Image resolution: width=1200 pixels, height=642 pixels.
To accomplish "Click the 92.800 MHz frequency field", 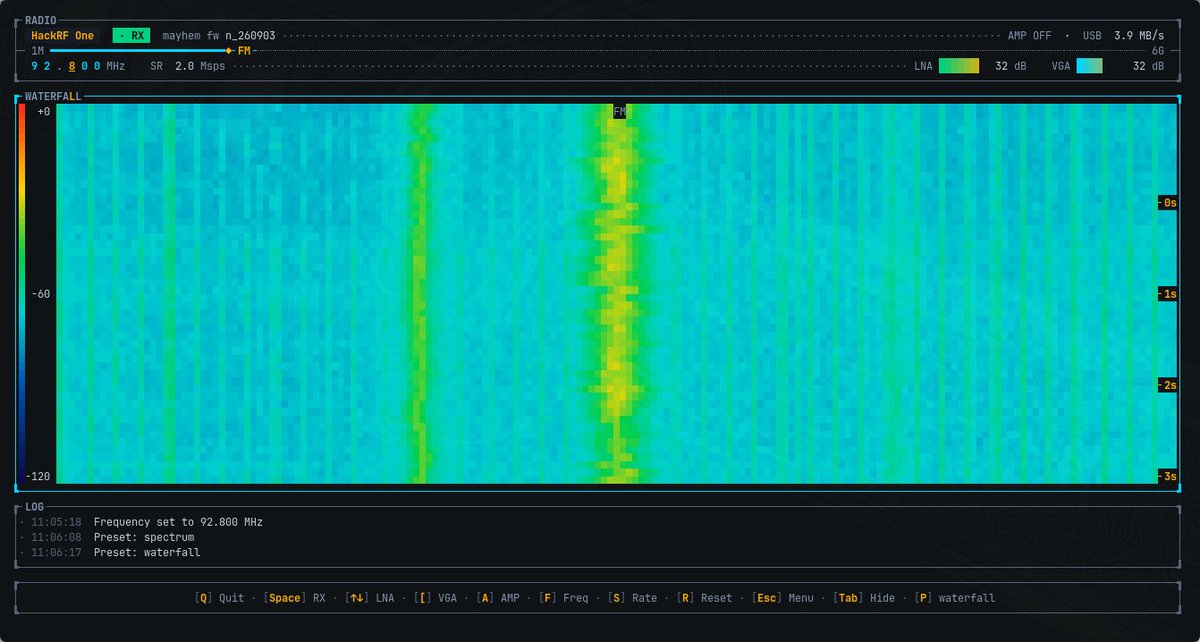I will pyautogui.click(x=78, y=66).
